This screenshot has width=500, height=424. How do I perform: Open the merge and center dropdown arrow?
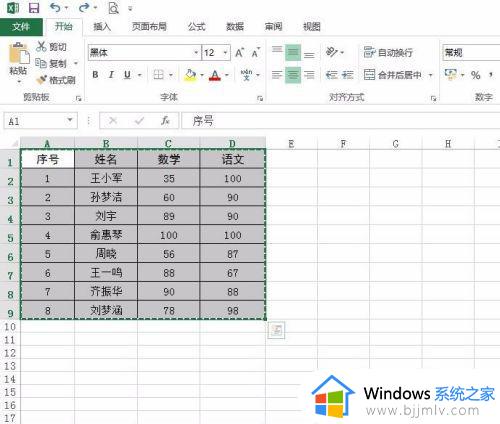(430, 75)
